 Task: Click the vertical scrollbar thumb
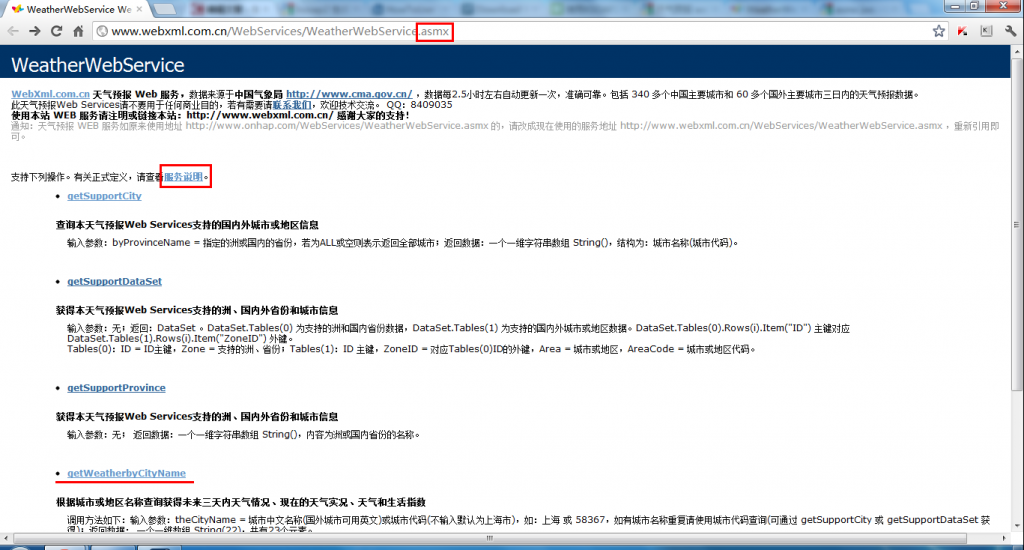point(1017,224)
